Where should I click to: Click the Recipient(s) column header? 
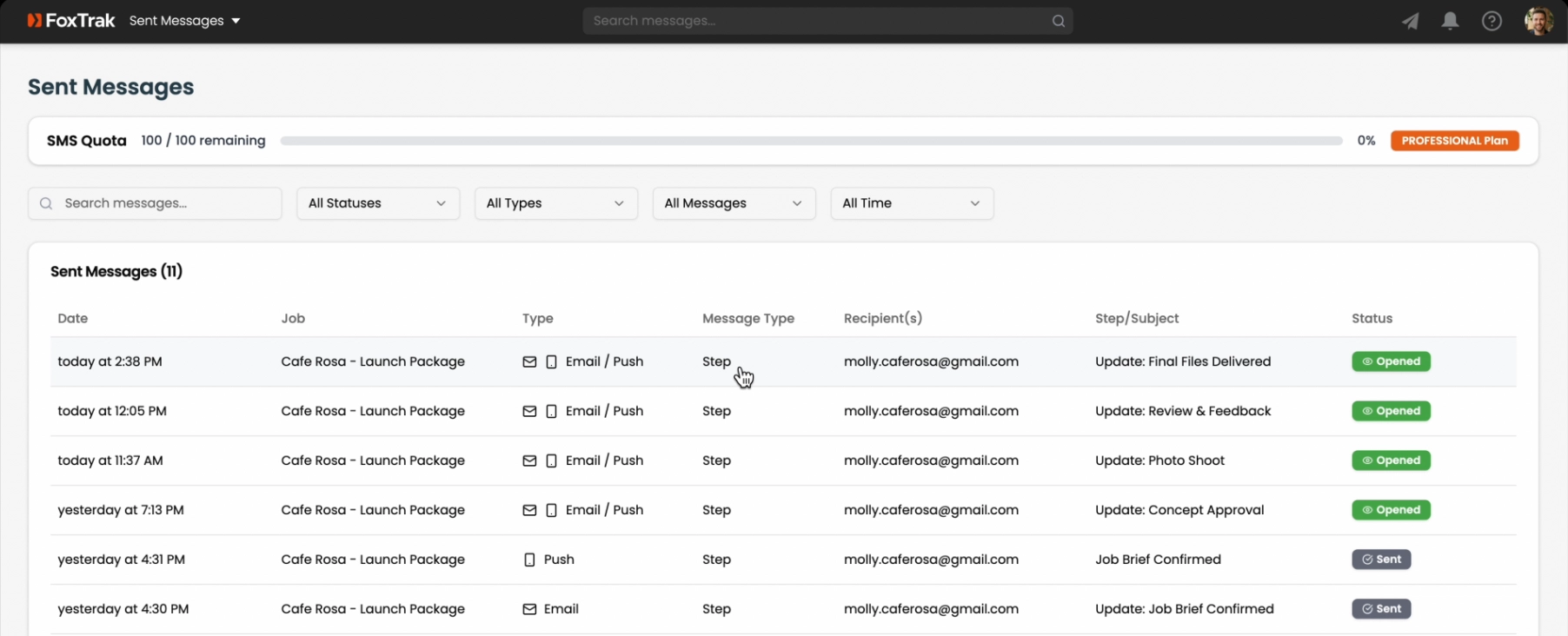[883, 318]
